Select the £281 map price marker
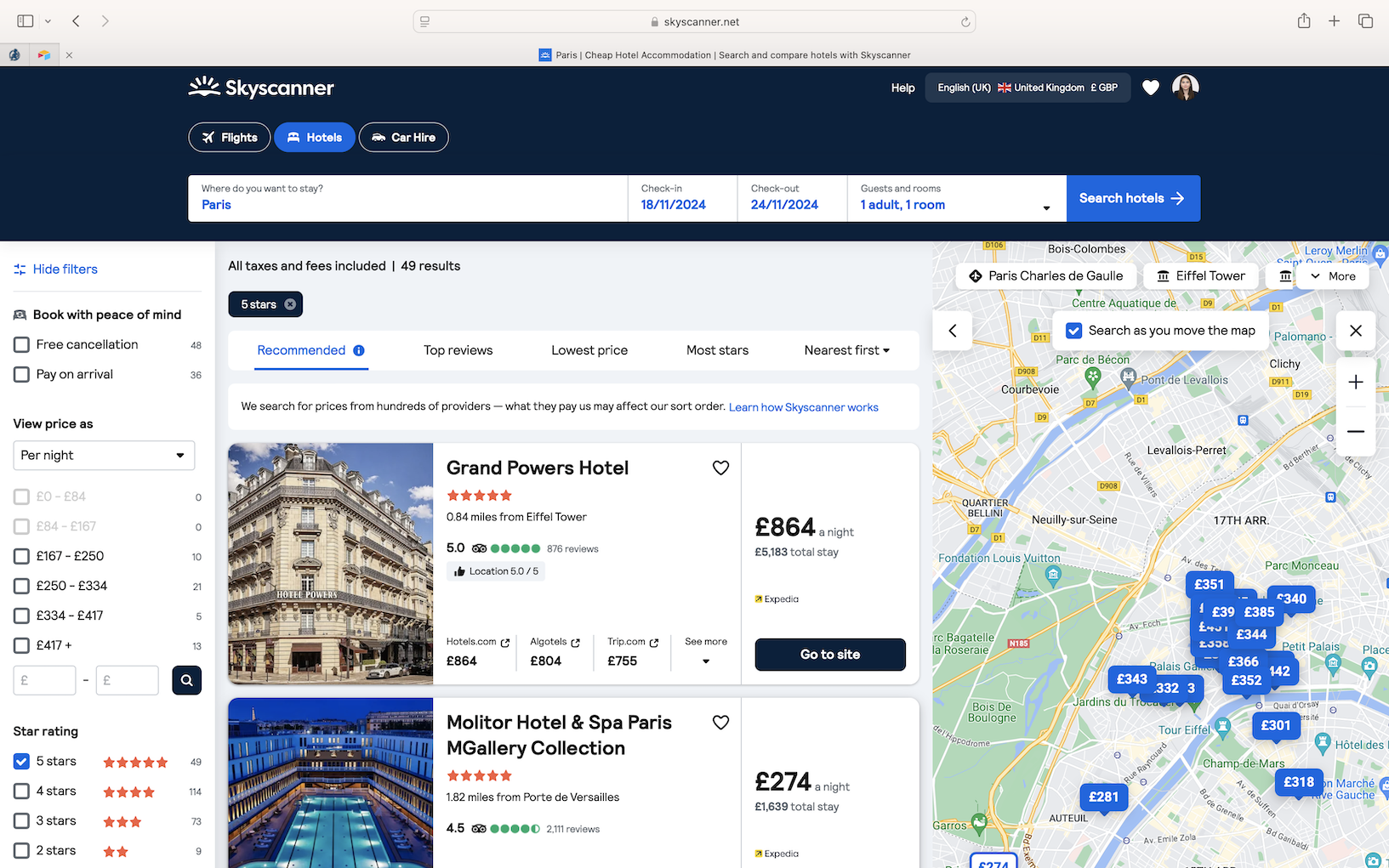Image resolution: width=1389 pixels, height=868 pixels. pos(1104,797)
